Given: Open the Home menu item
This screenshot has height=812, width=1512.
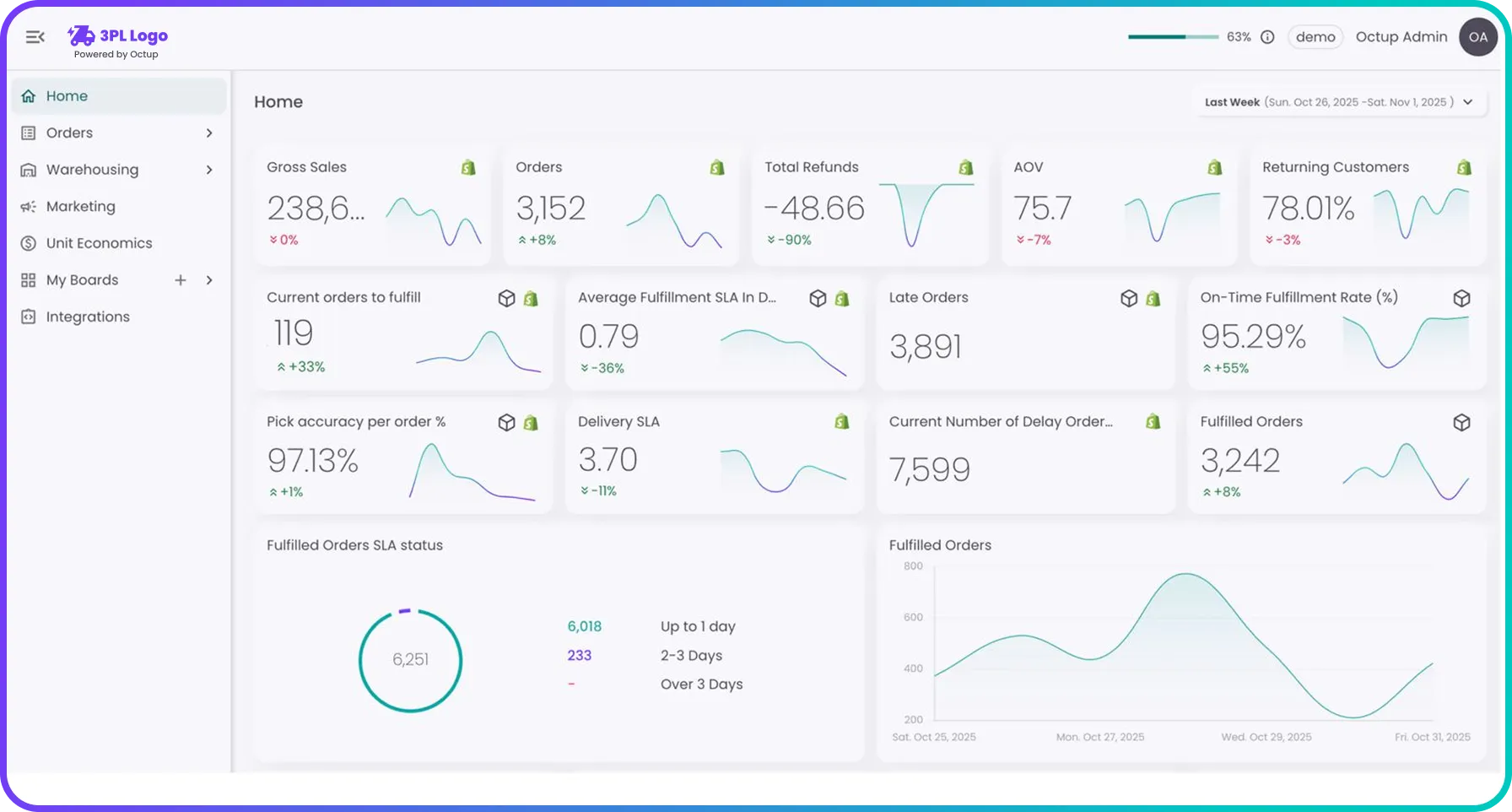Looking at the screenshot, I should point(67,95).
